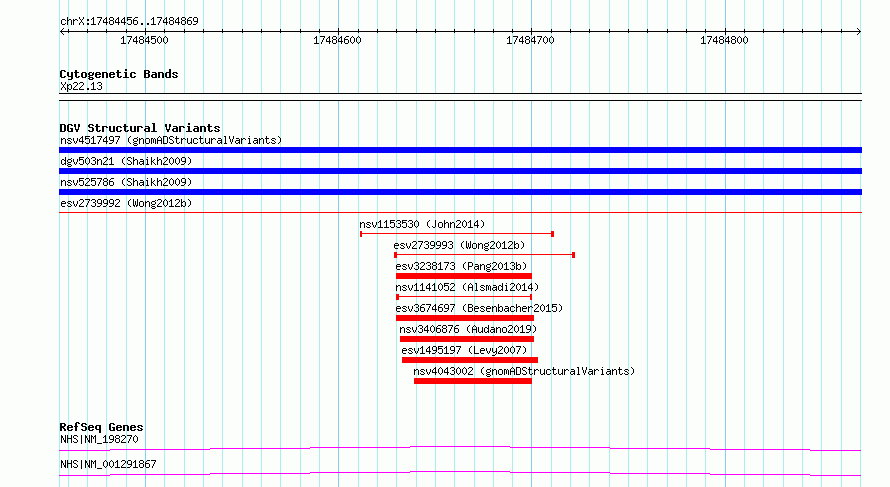Image resolution: width=890 pixels, height=487 pixels.
Task: Click the thin red line of esv2739992
Action: pos(460,213)
